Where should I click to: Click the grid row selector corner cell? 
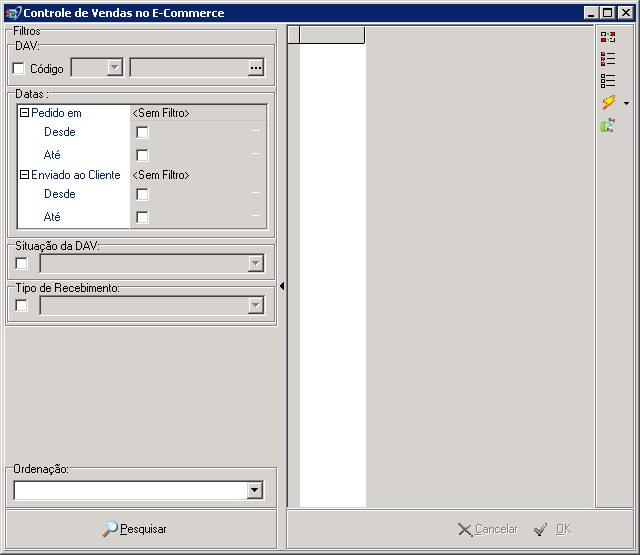coord(294,35)
